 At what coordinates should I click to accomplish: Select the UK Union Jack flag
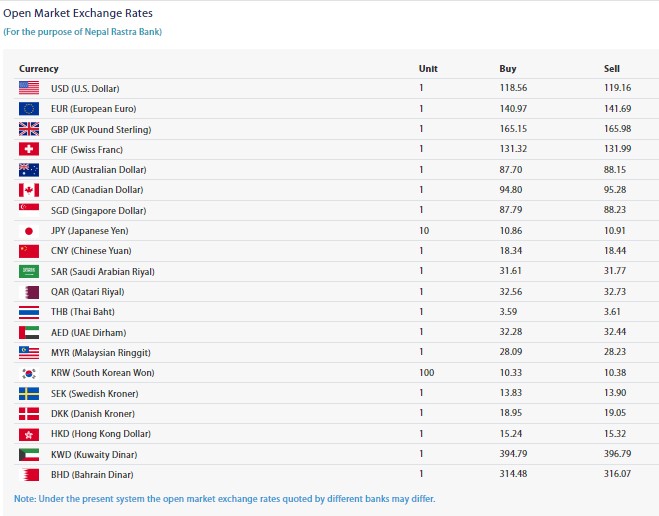pos(29,129)
